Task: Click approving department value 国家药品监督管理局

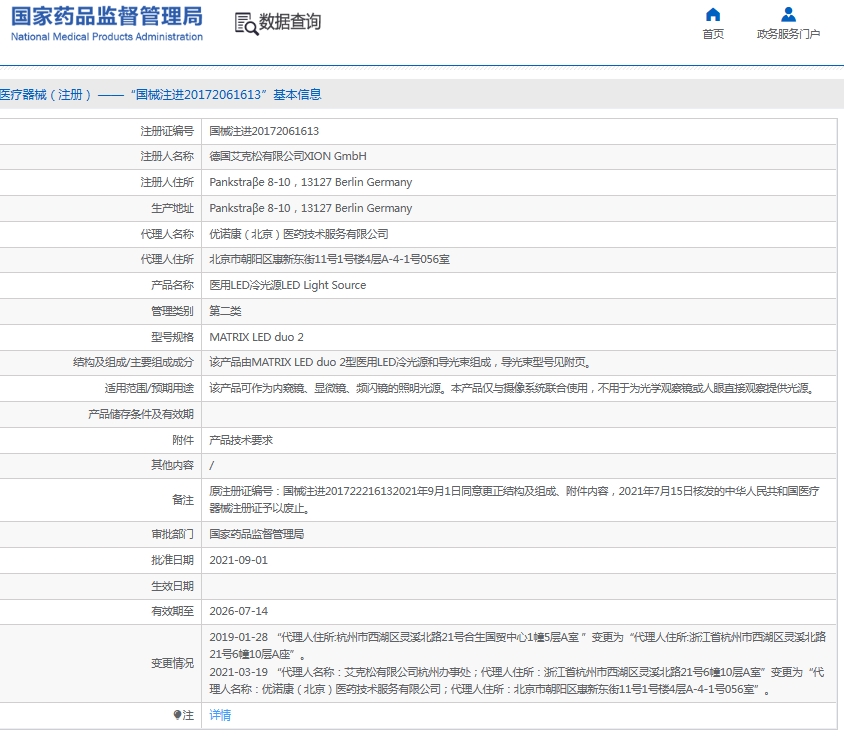Action: [257, 534]
